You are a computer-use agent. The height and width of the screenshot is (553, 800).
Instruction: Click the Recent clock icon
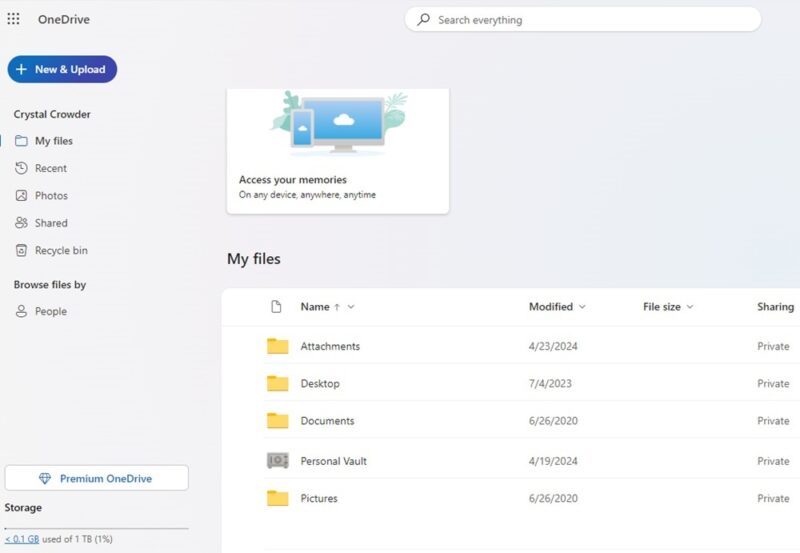pos(21,168)
